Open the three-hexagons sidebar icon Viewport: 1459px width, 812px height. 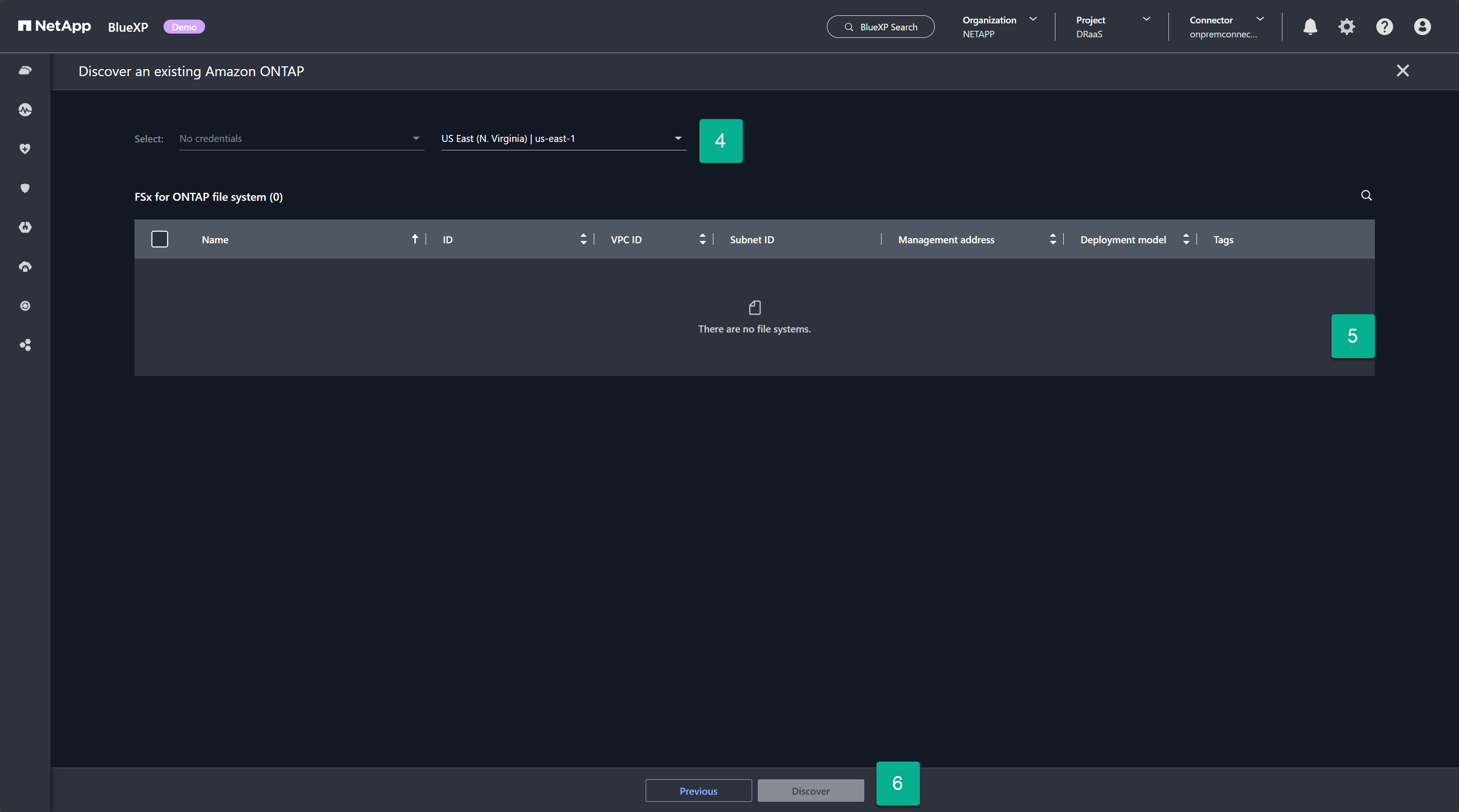(x=25, y=345)
